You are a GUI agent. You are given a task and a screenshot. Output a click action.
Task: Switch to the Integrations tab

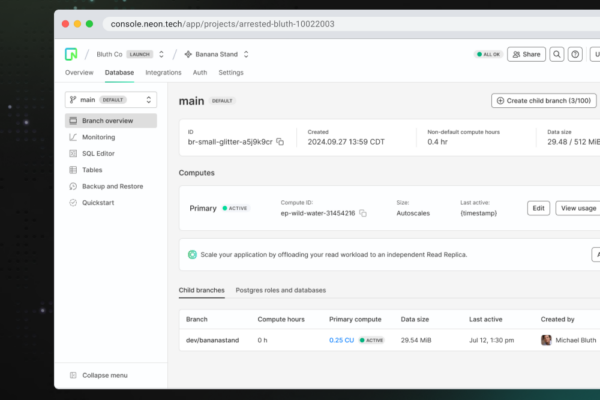point(163,73)
